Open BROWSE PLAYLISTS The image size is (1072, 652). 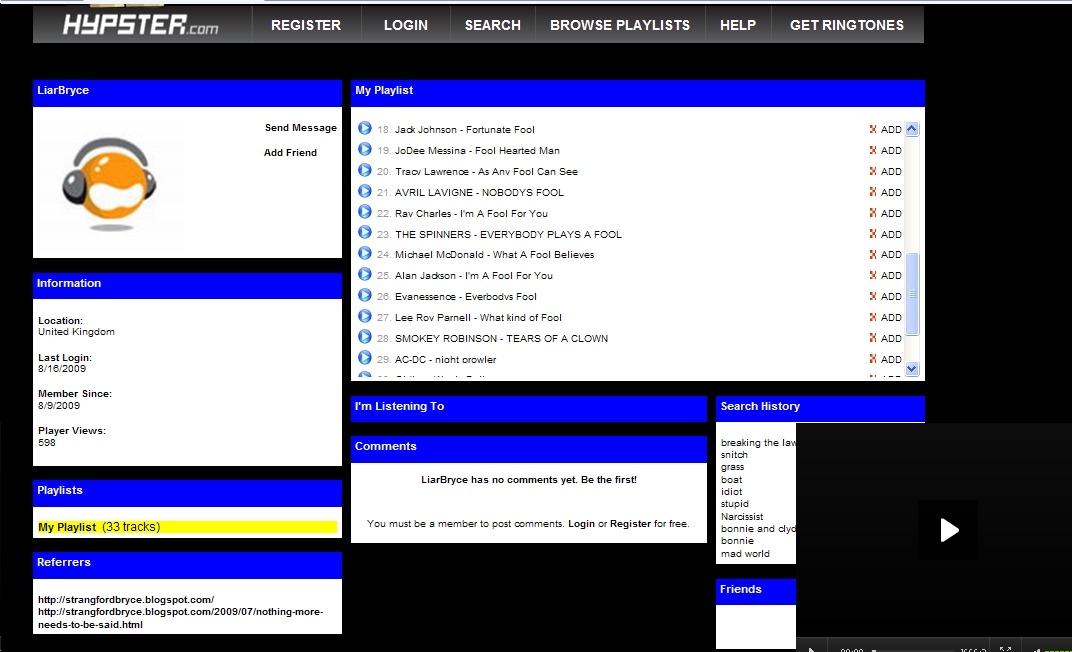pyautogui.click(x=619, y=25)
